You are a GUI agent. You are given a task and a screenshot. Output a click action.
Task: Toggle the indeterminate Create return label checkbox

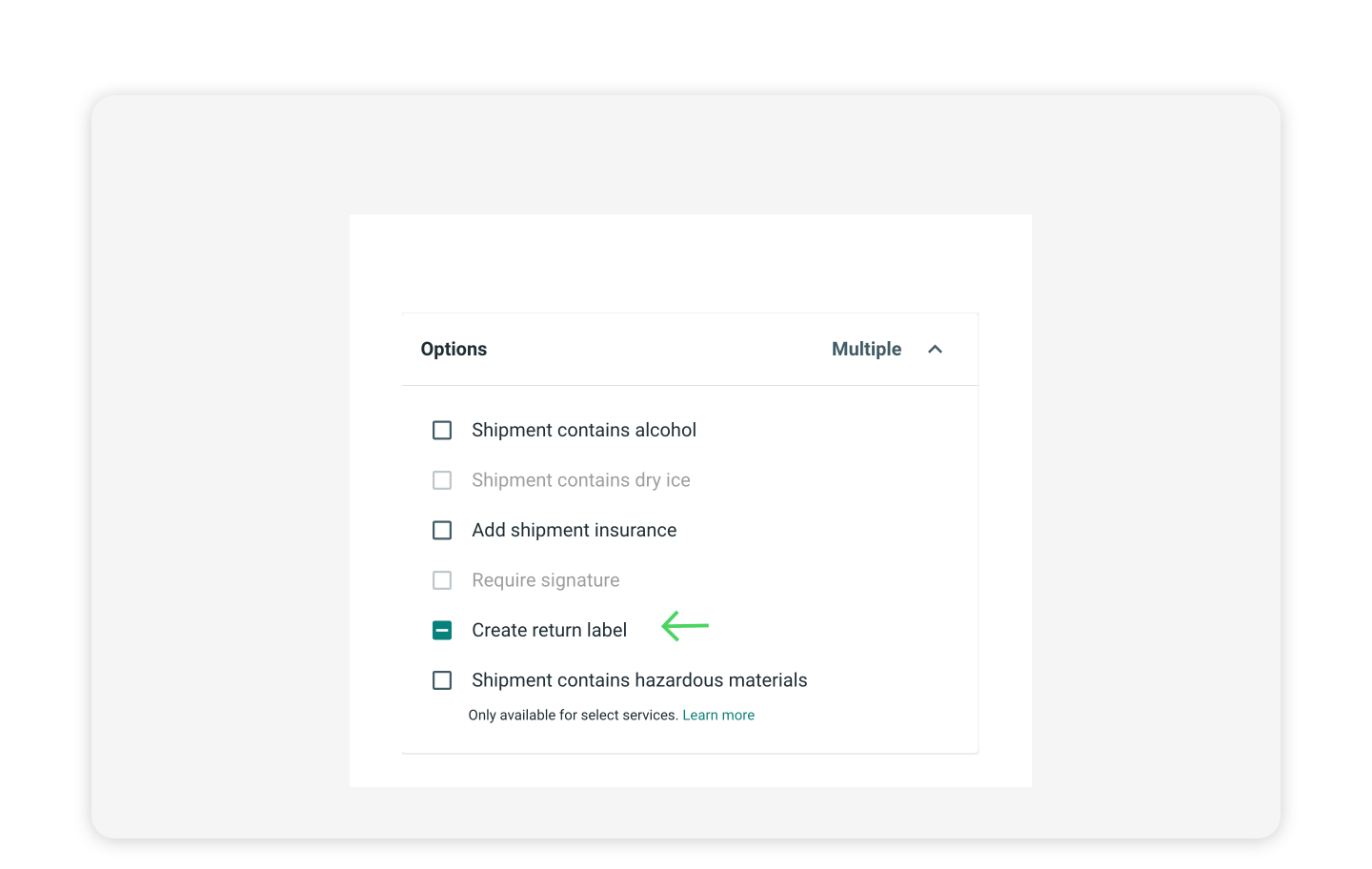click(442, 631)
